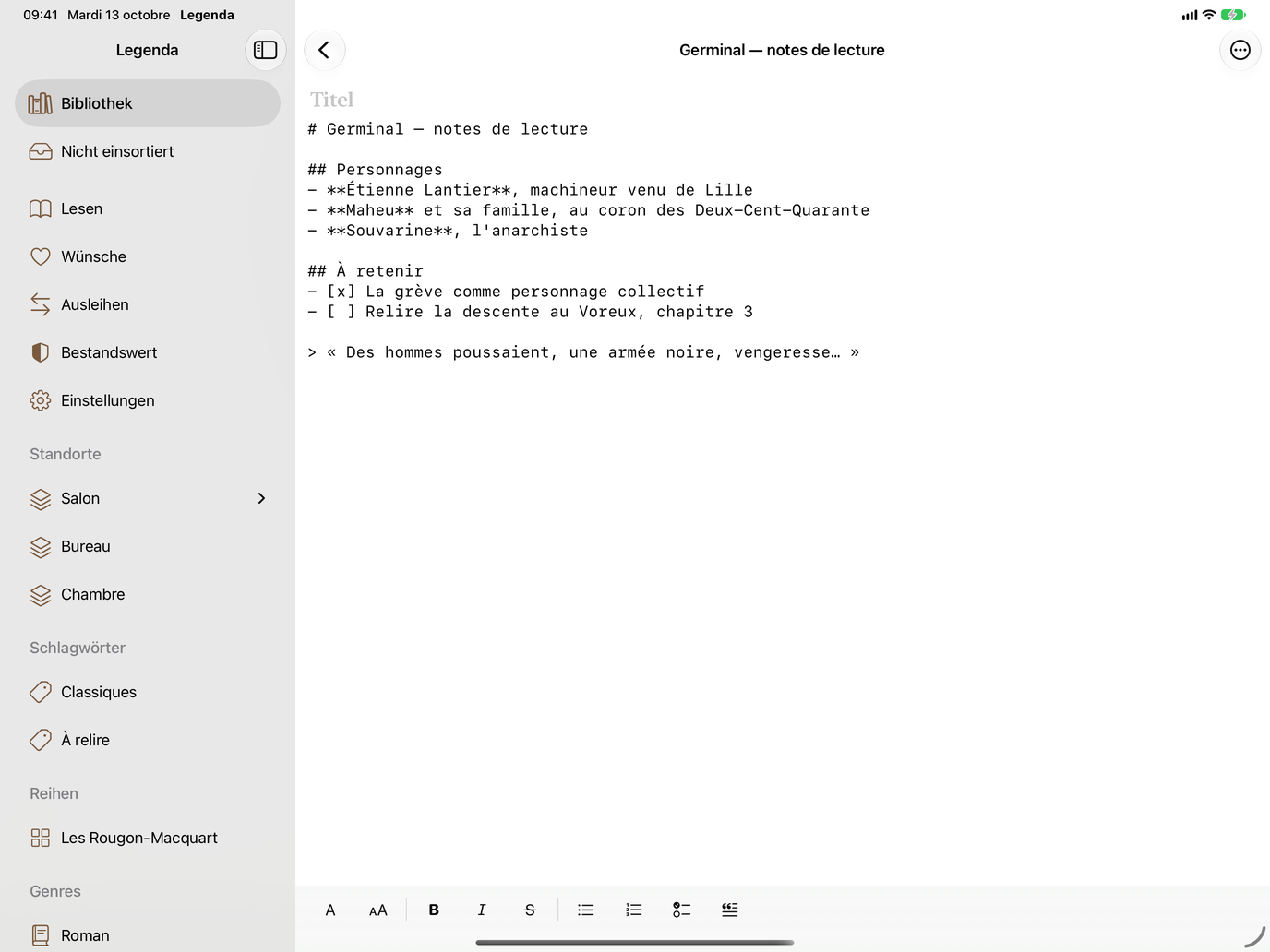1270x952 pixels.
Task: Apply strikethrough formatting in the toolbar
Action: click(530, 910)
